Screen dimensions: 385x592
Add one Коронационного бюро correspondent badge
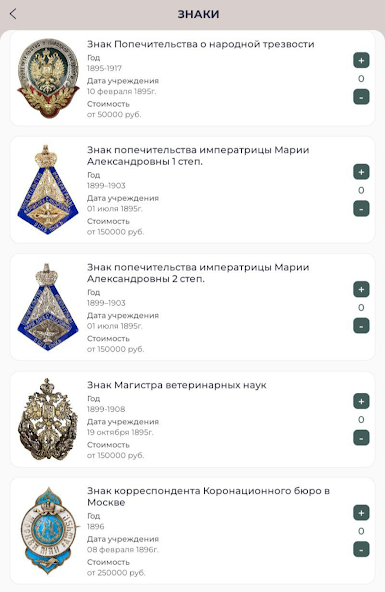[x=361, y=513]
